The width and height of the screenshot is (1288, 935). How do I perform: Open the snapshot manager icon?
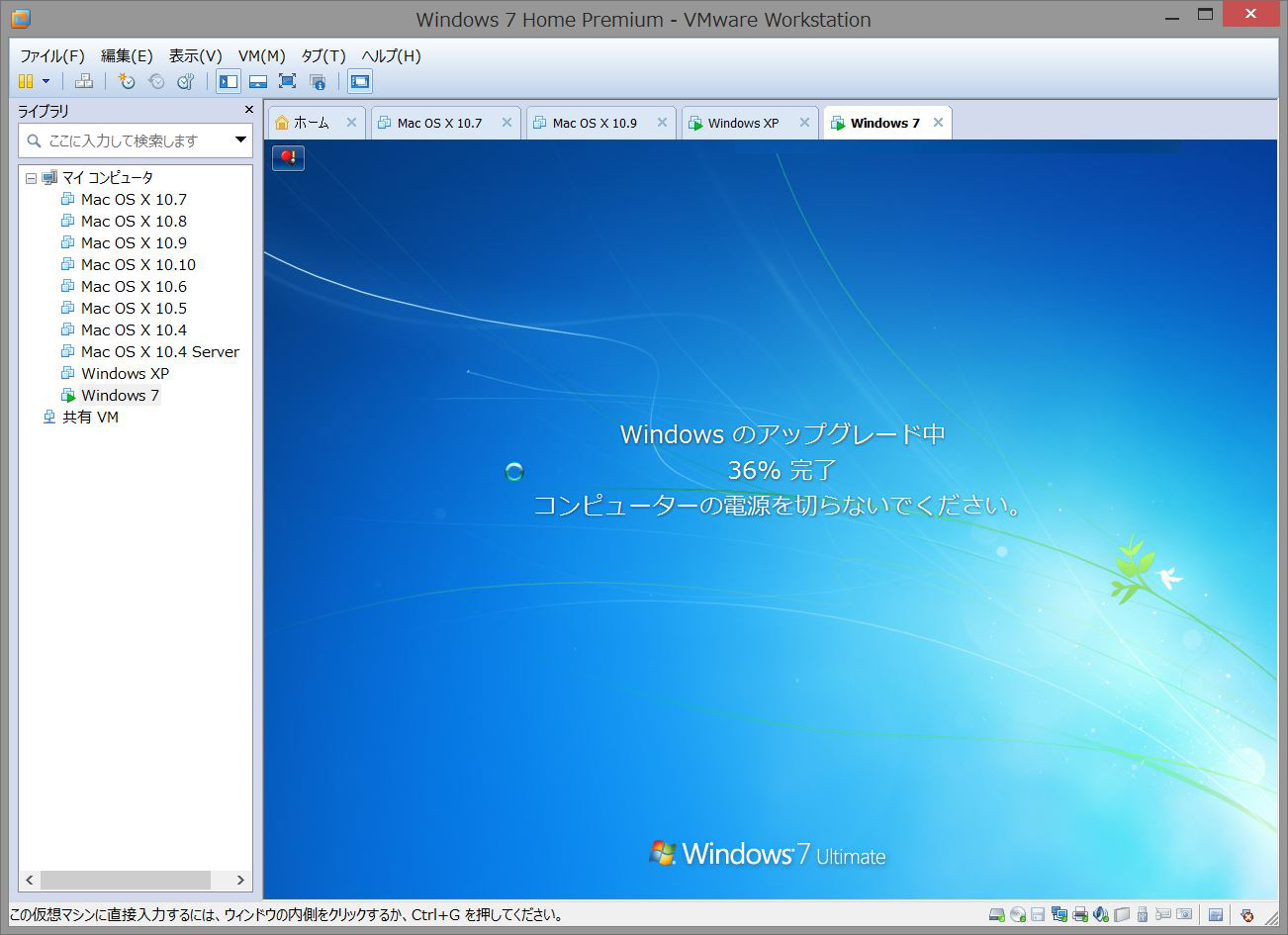point(185,81)
